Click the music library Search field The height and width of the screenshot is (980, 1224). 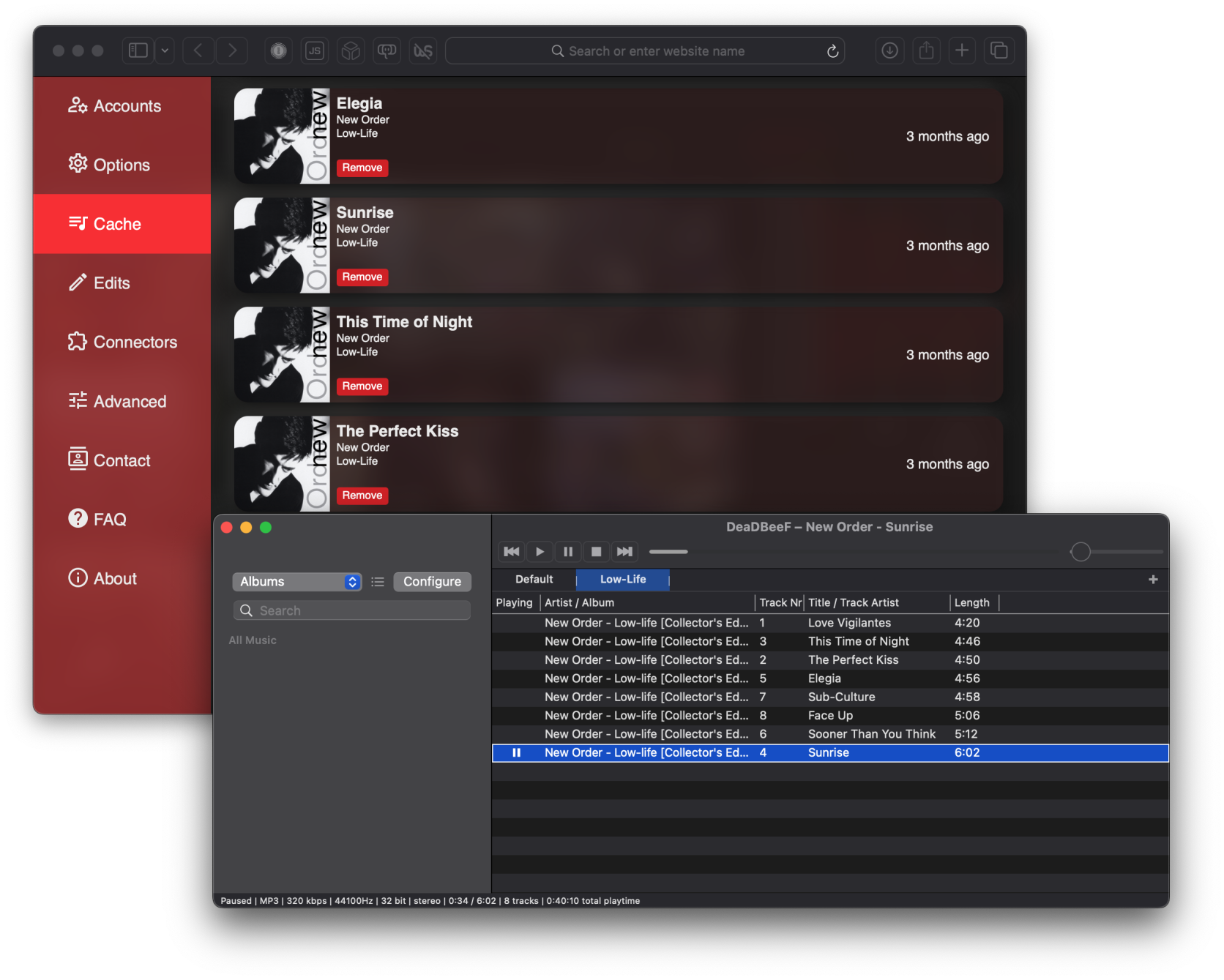click(x=351, y=610)
